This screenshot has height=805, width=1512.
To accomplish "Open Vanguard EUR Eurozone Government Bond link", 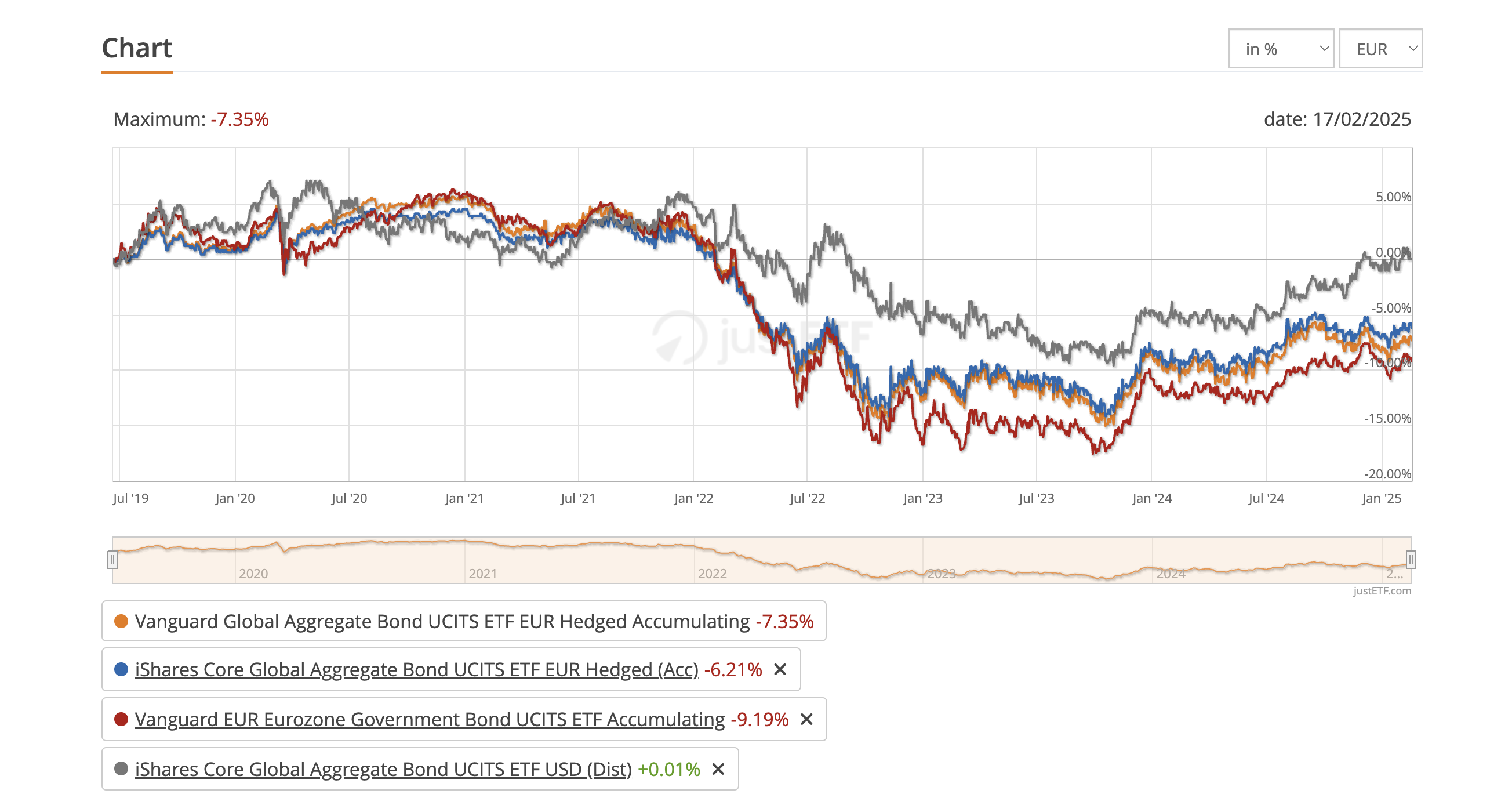I will pyautogui.click(x=430, y=719).
